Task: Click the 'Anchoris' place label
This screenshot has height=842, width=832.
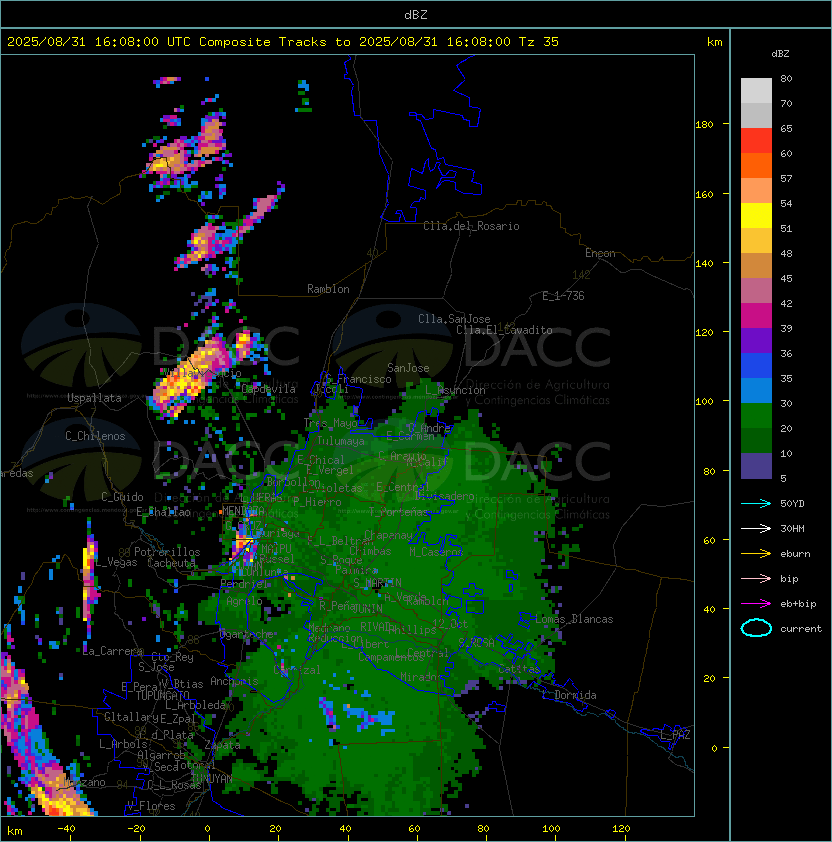Action: [x=234, y=681]
